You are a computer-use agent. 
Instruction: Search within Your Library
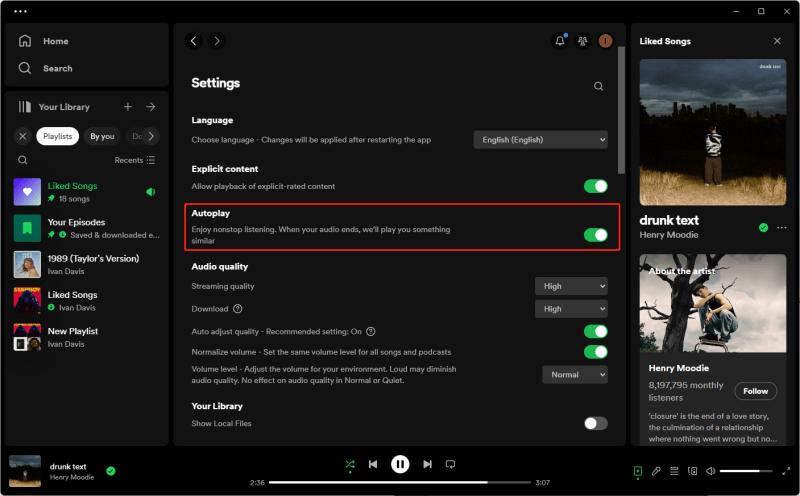[x=22, y=160]
